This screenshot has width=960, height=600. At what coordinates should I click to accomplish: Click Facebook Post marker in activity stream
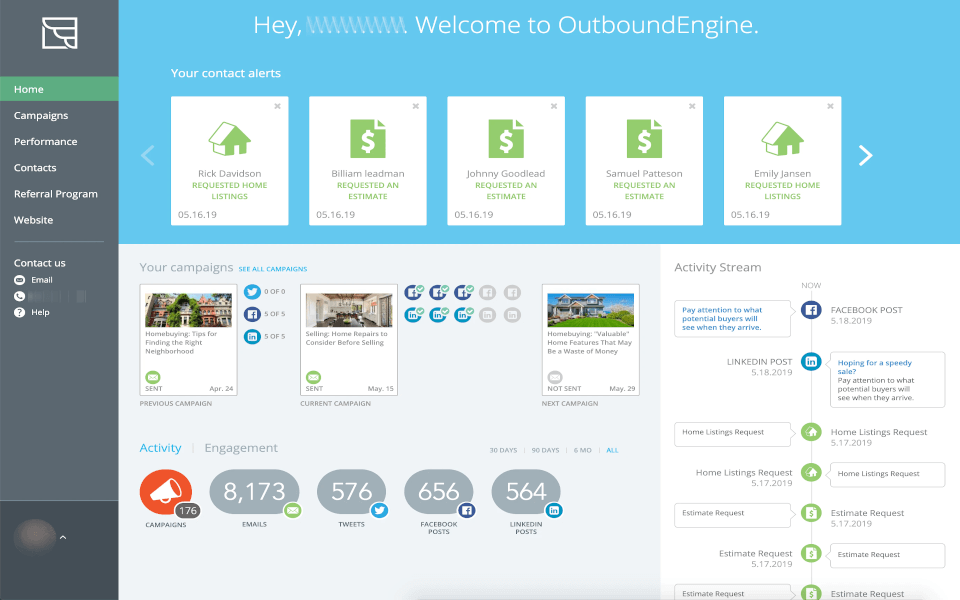811,310
